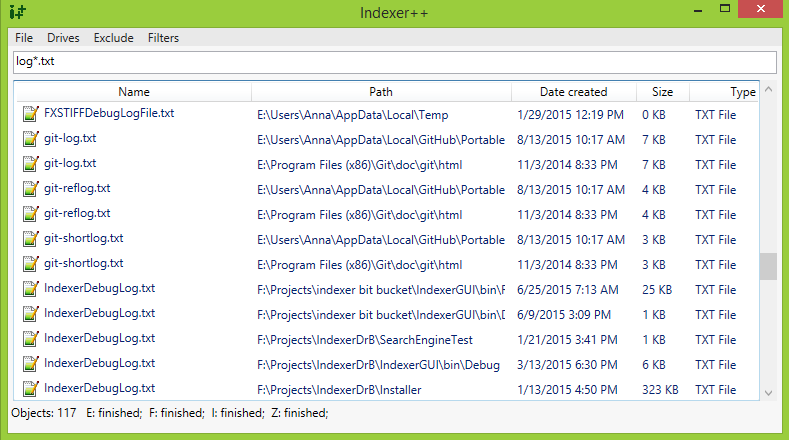Maximize the Indexer++ window
Image resolution: width=789 pixels, height=440 pixels.
point(725,9)
